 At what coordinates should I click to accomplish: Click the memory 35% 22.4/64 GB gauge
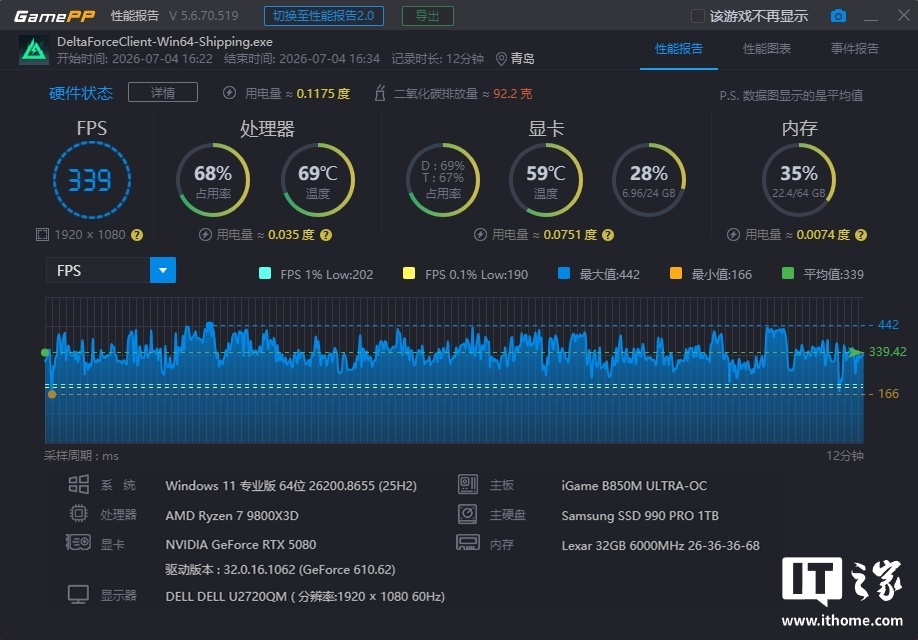[799, 180]
